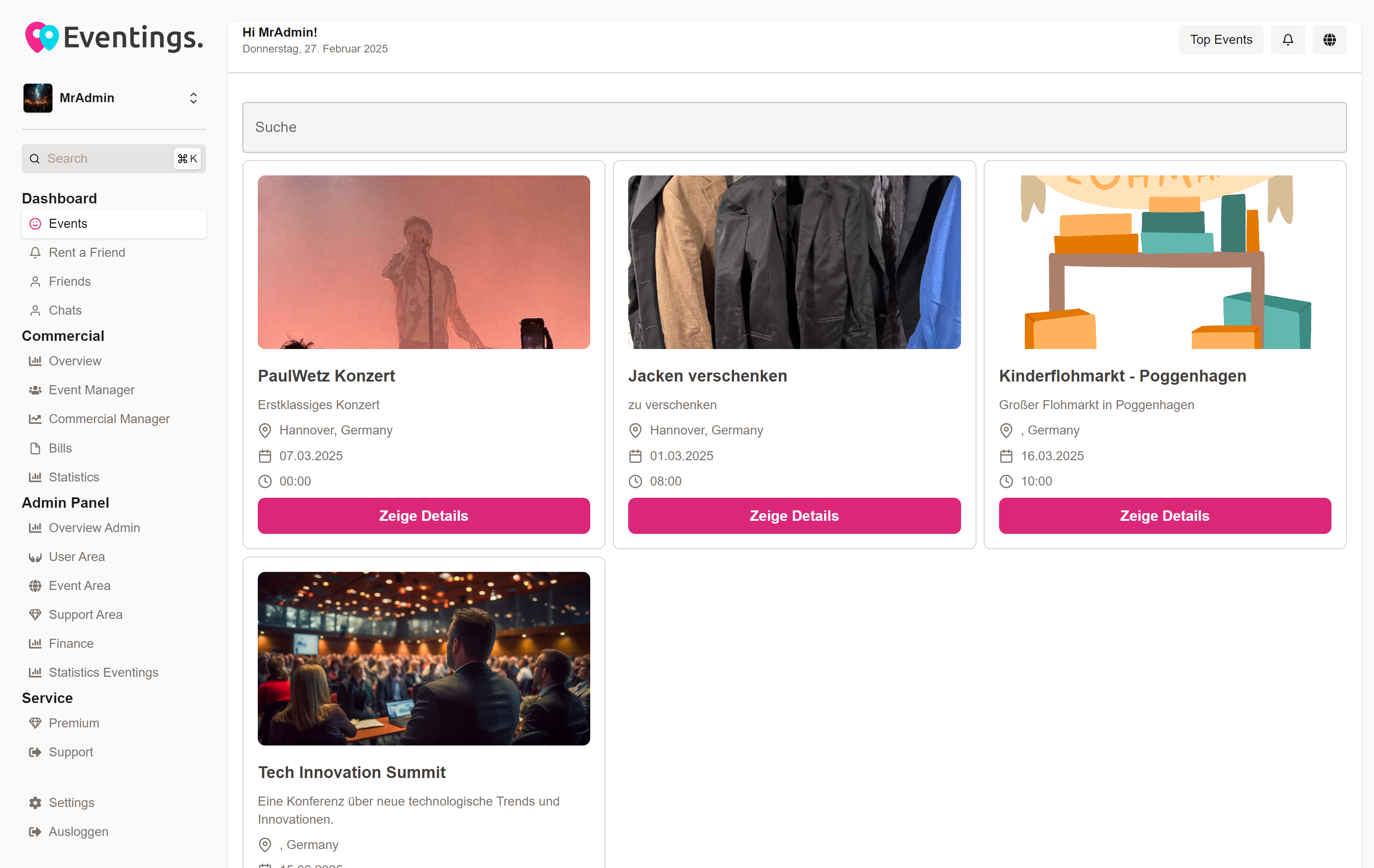The image size is (1374, 868).
Task: Go to Friends
Action: point(114,281)
